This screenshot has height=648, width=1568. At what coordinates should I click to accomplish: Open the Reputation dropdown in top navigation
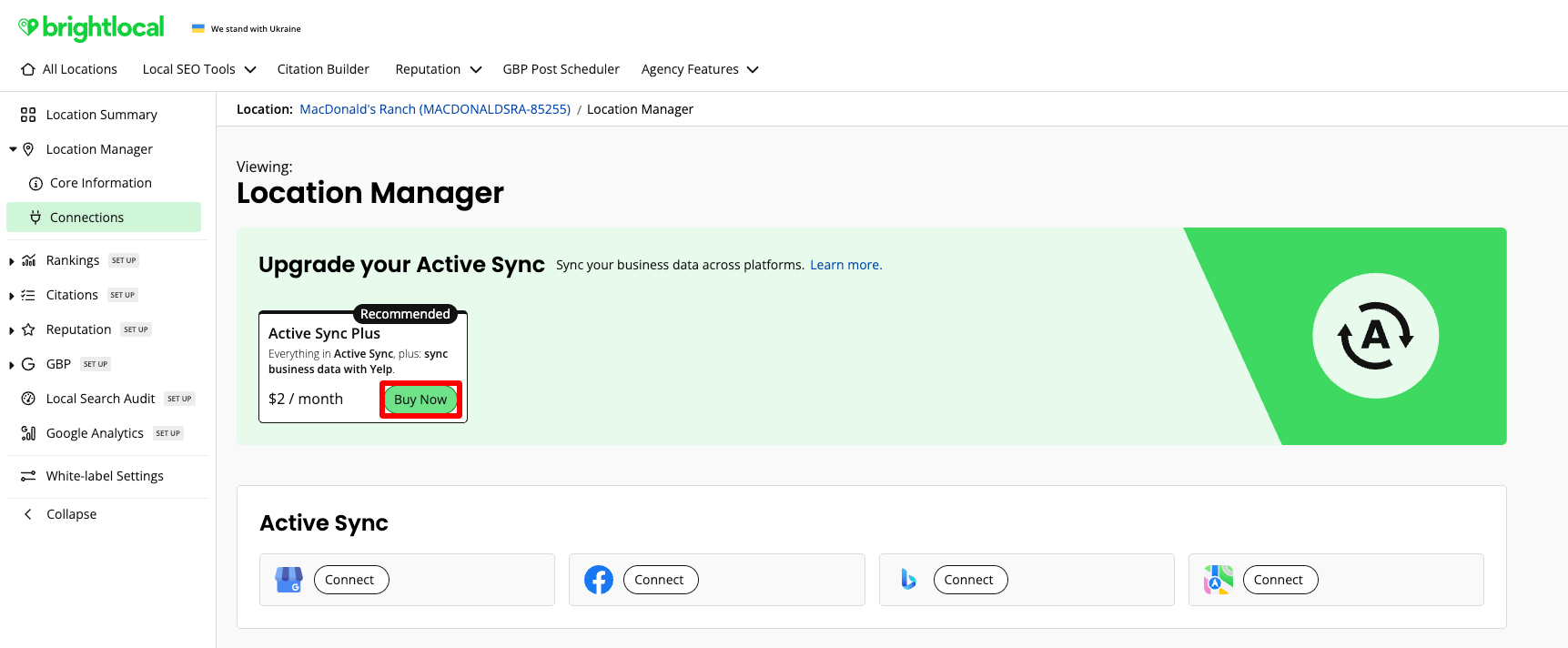[x=438, y=69]
